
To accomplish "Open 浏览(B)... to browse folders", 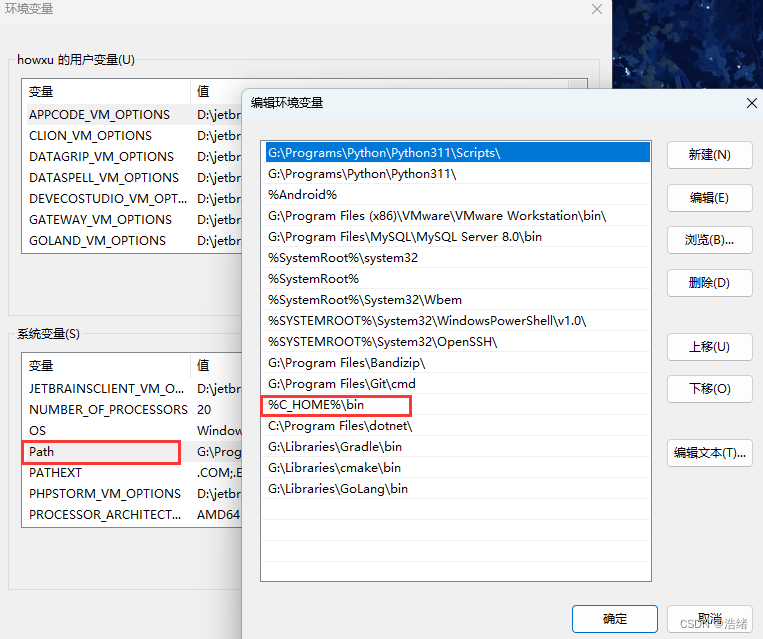I will (709, 240).
